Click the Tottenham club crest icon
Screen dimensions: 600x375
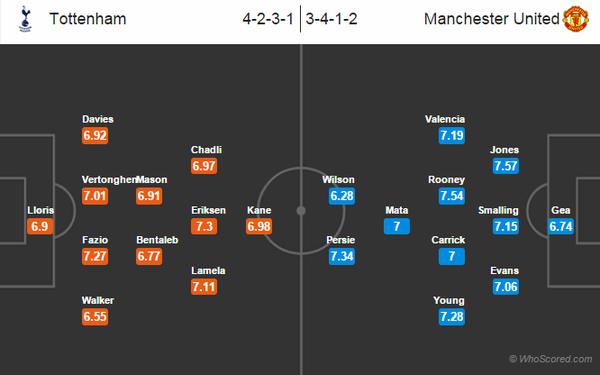pos(25,19)
